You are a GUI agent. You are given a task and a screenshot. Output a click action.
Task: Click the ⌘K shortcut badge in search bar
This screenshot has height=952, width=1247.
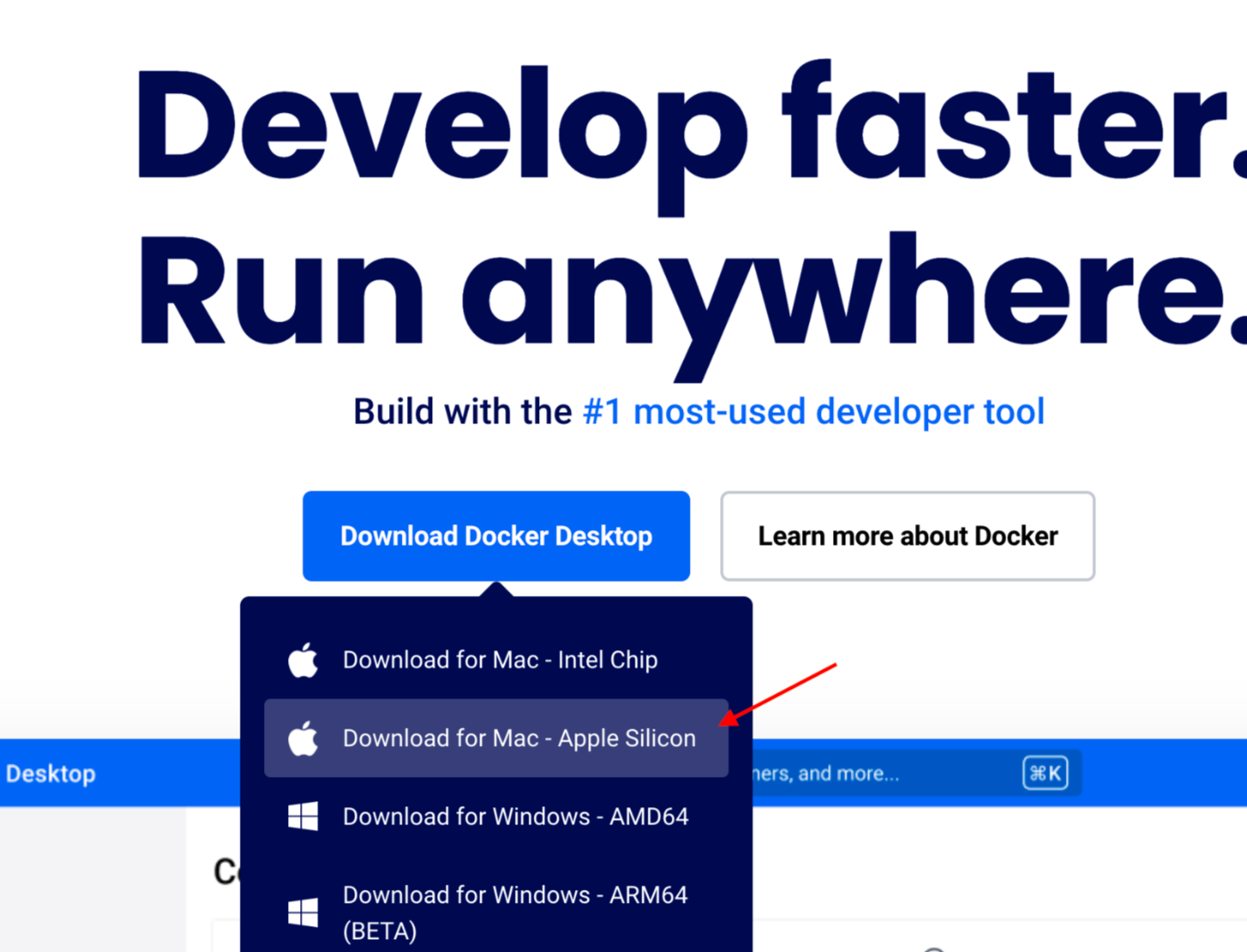pos(1044,773)
